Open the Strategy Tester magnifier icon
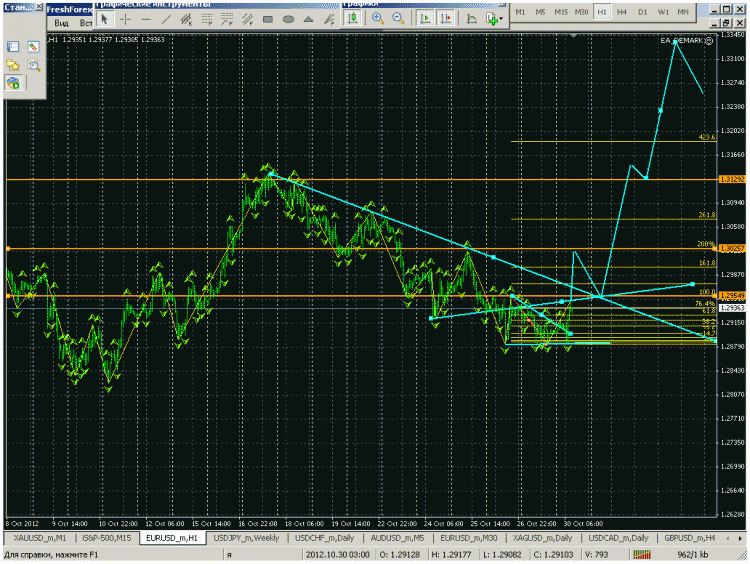 (x=33, y=65)
